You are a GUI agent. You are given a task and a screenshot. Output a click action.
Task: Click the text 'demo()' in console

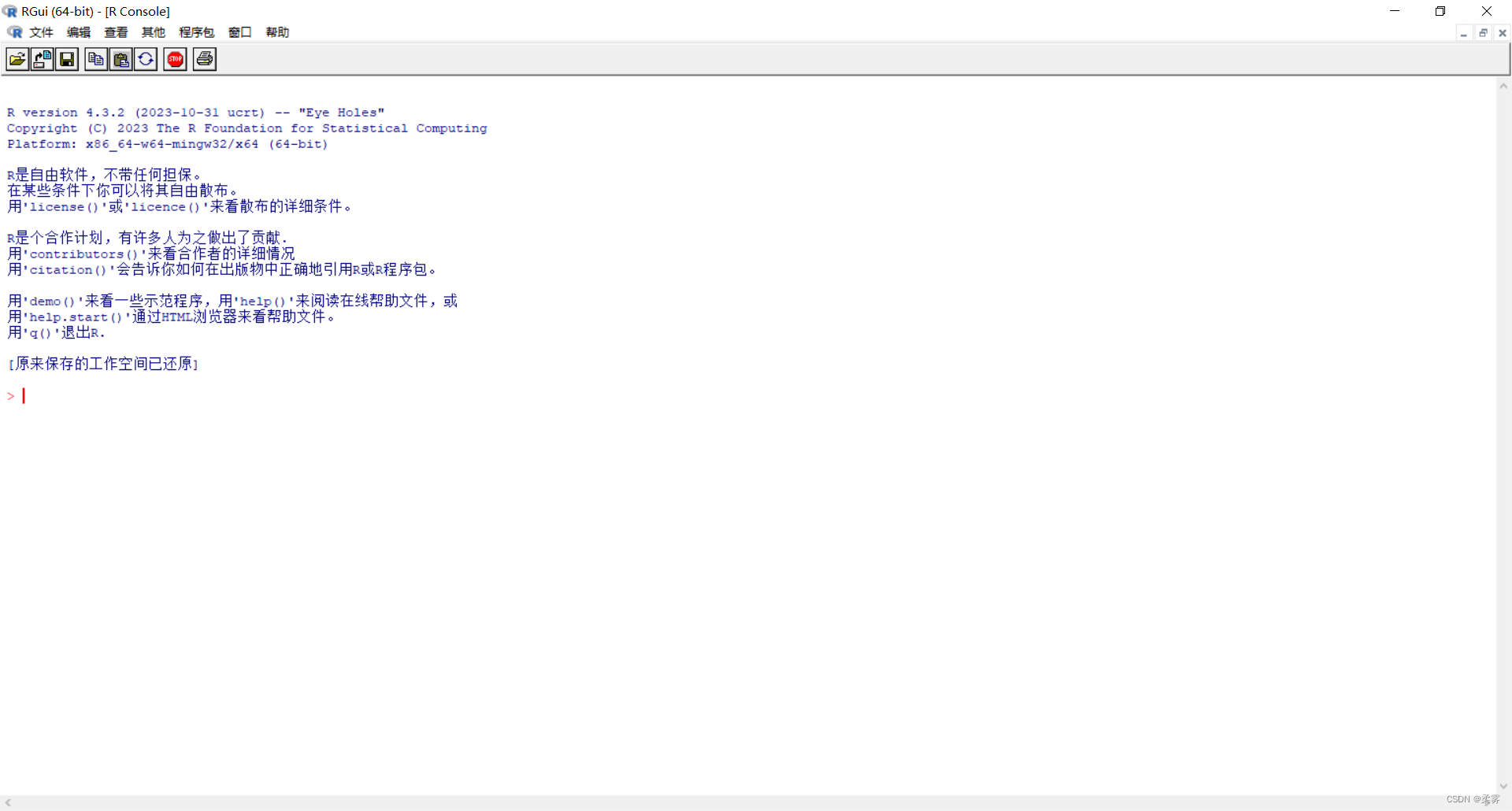(x=52, y=302)
